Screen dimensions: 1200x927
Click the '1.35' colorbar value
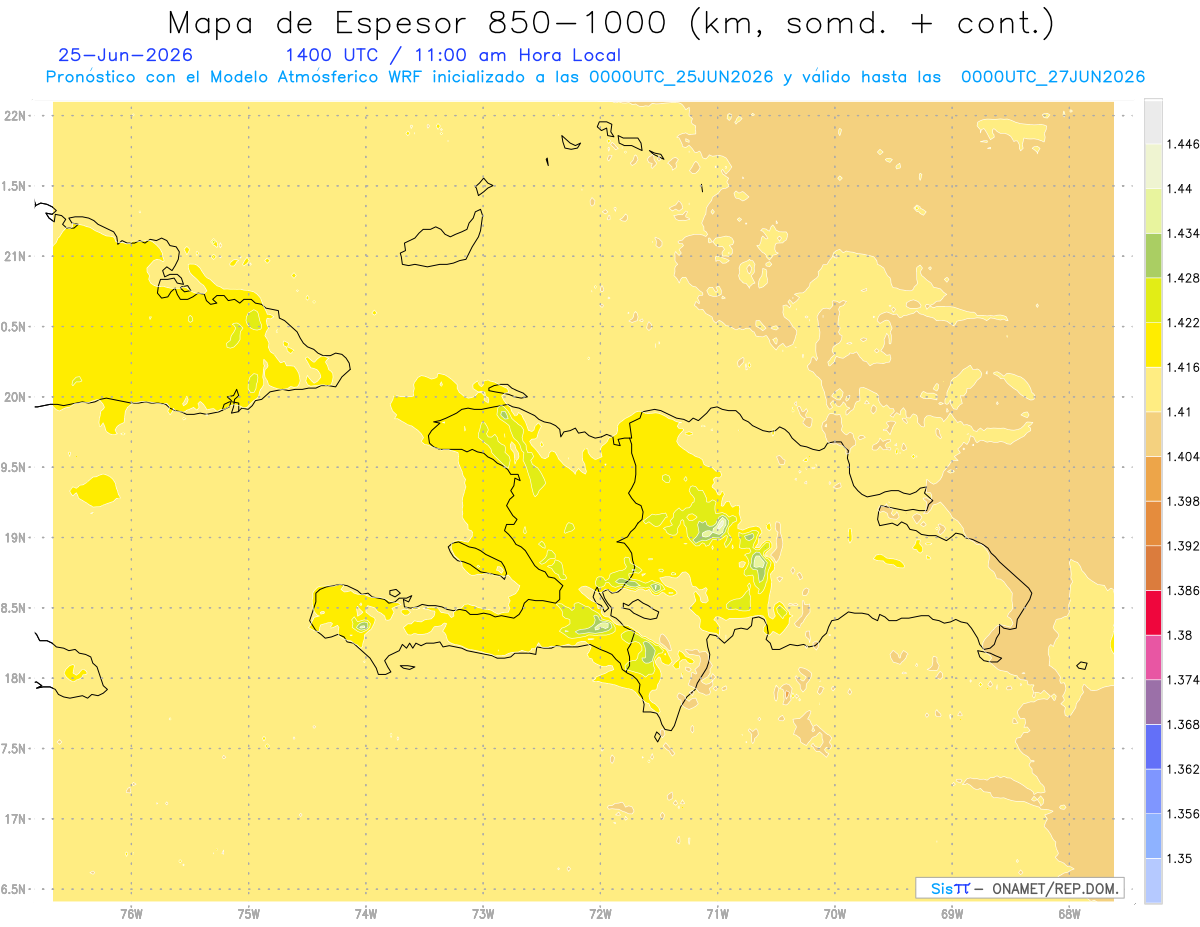pos(1179,858)
